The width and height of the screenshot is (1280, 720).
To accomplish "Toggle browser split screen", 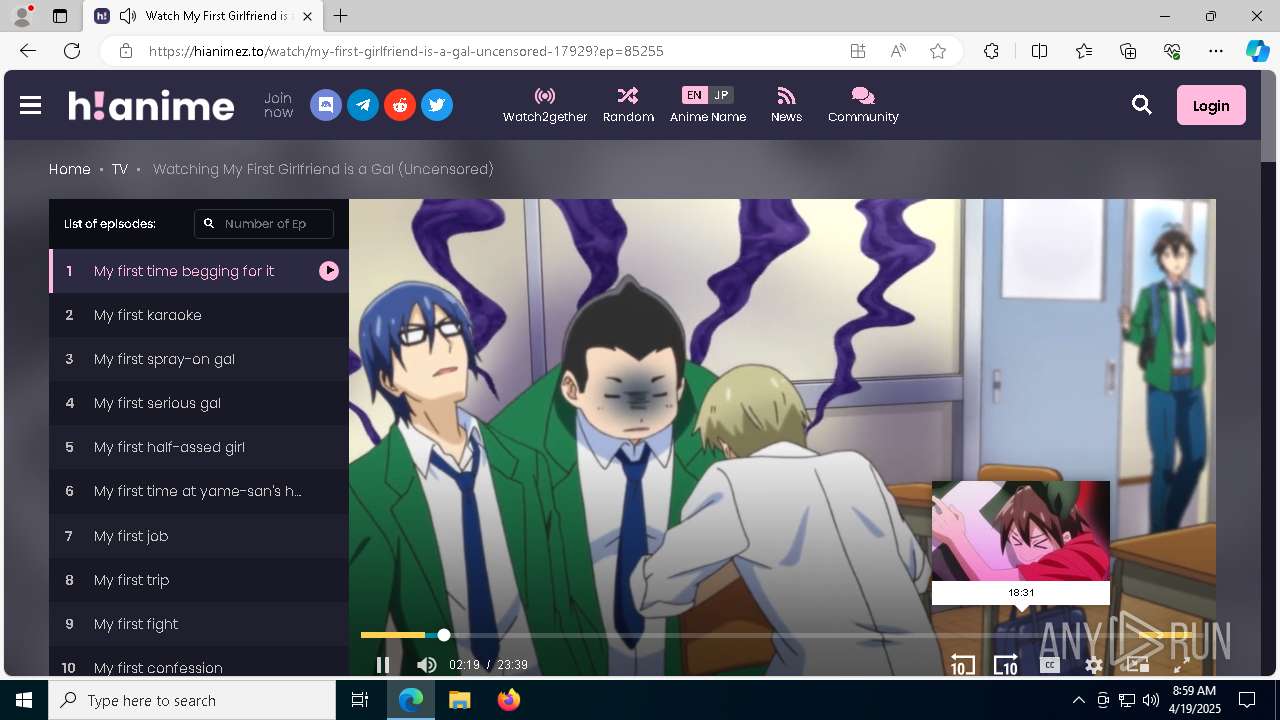I will click(1039, 51).
